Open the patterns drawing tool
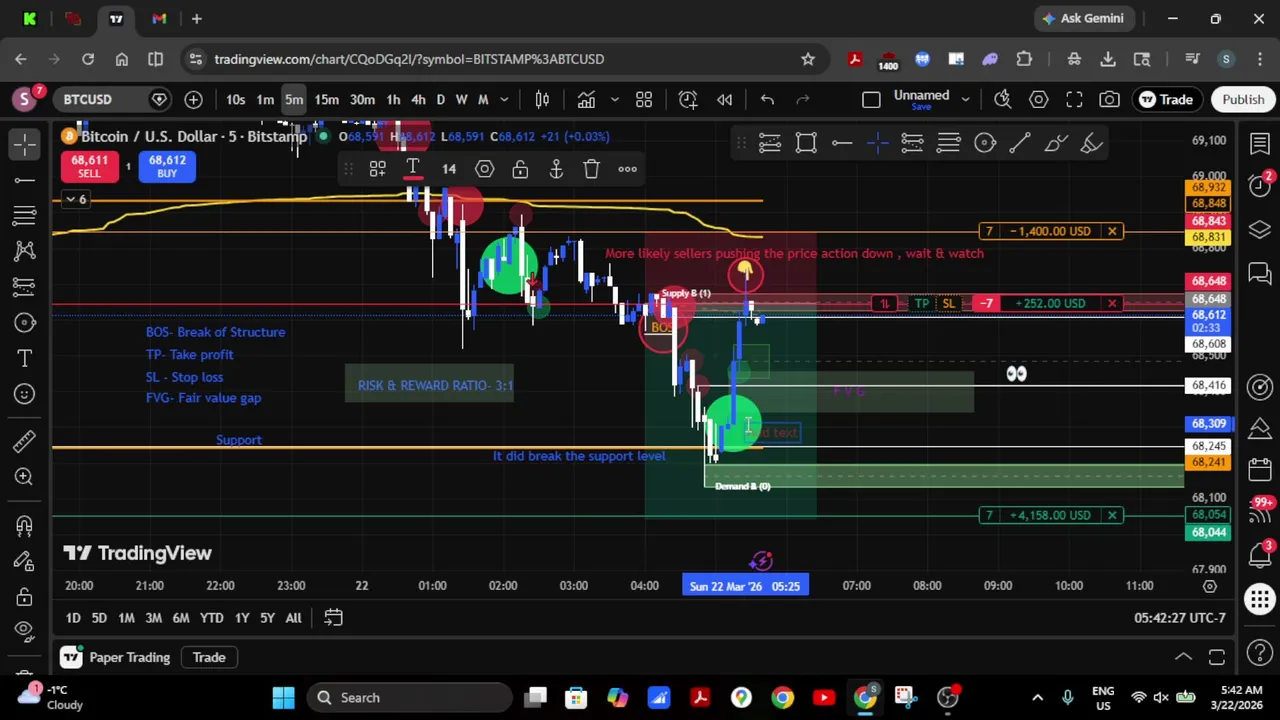Viewport: 1280px width, 720px height. (25, 251)
